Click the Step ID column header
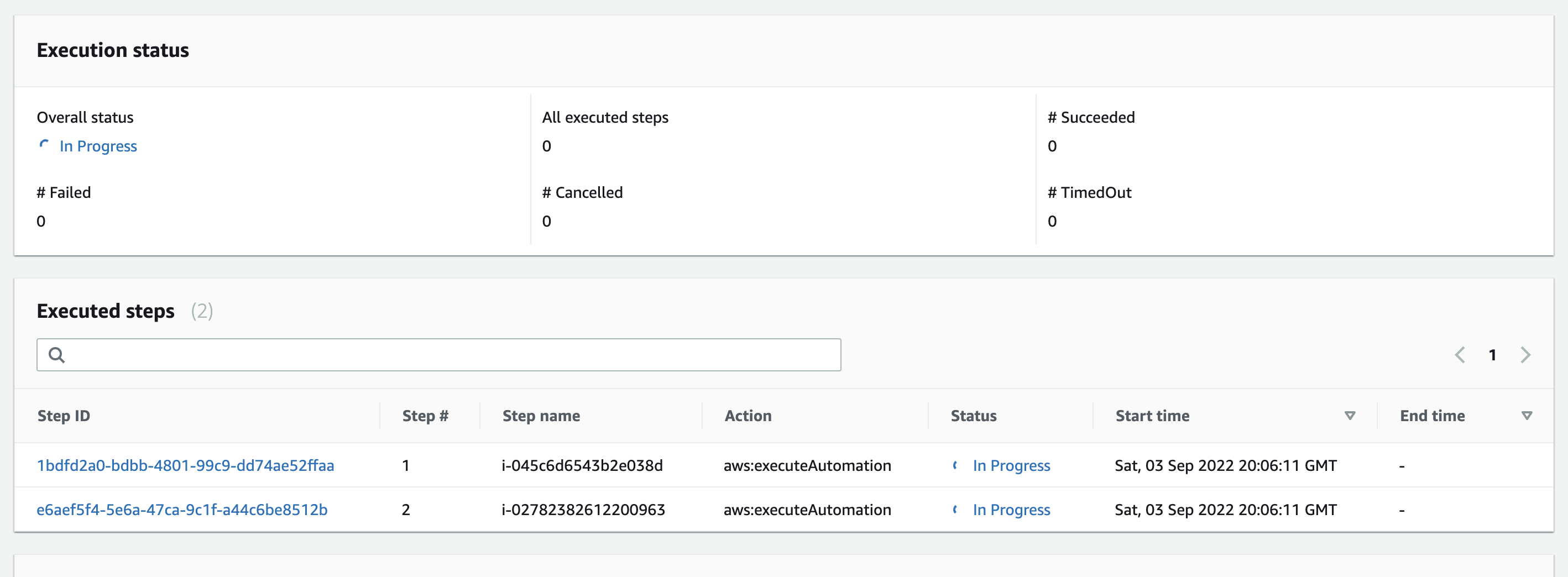This screenshot has height=577, width=1568. point(64,416)
